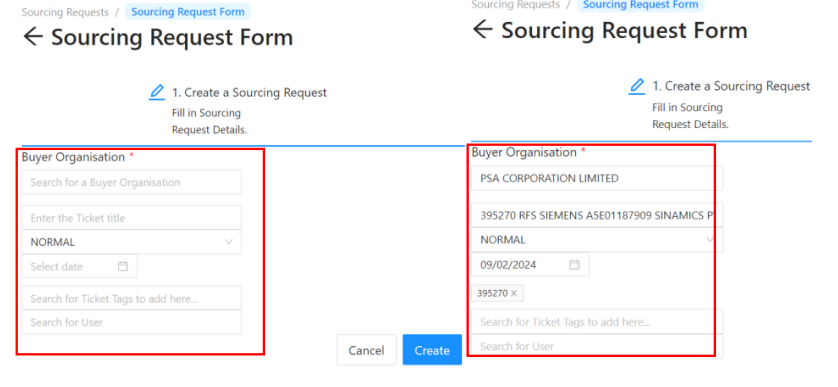Select right step '1. Create a Sourcing Request'

pyautogui.click(x=731, y=86)
